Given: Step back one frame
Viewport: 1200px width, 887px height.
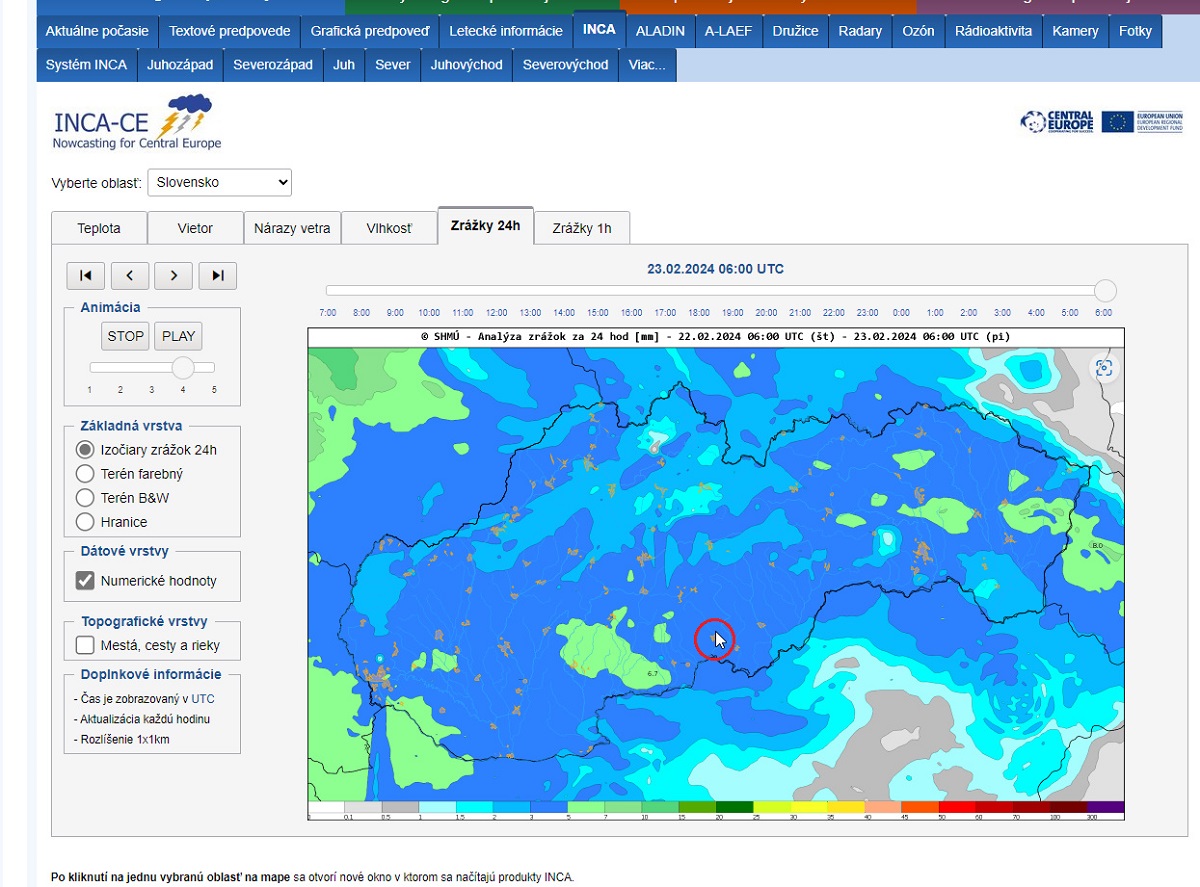Looking at the screenshot, I should [130, 276].
